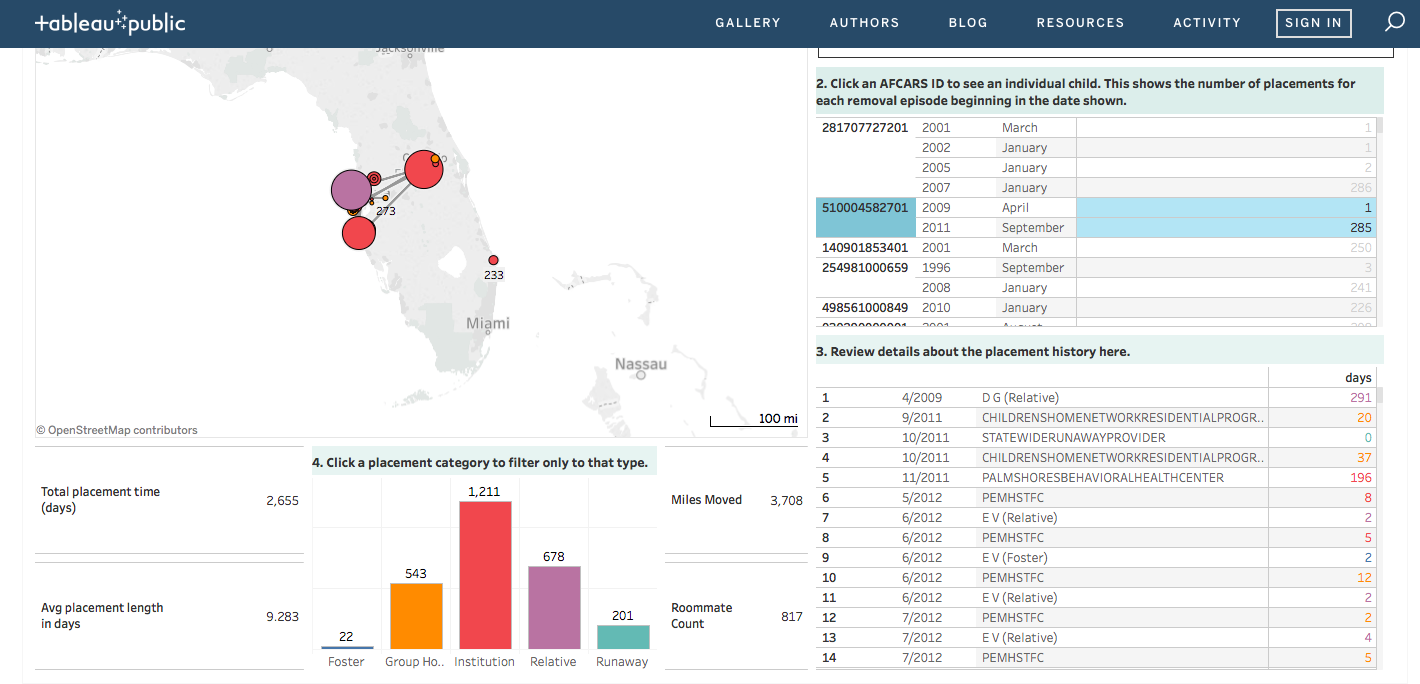
Task: Filter by the purple Relative bar
Action: (554, 608)
